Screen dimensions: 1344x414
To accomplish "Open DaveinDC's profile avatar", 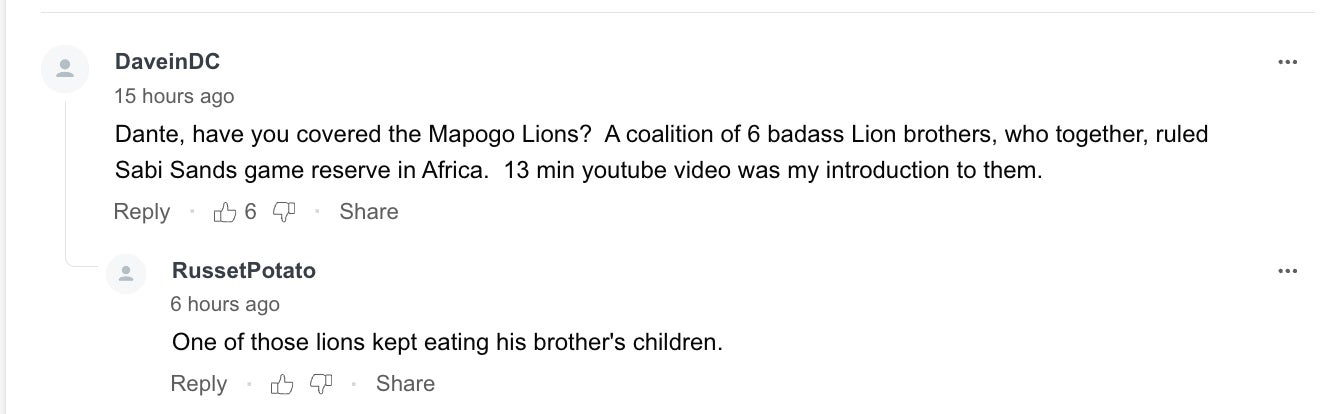I will click(65, 69).
